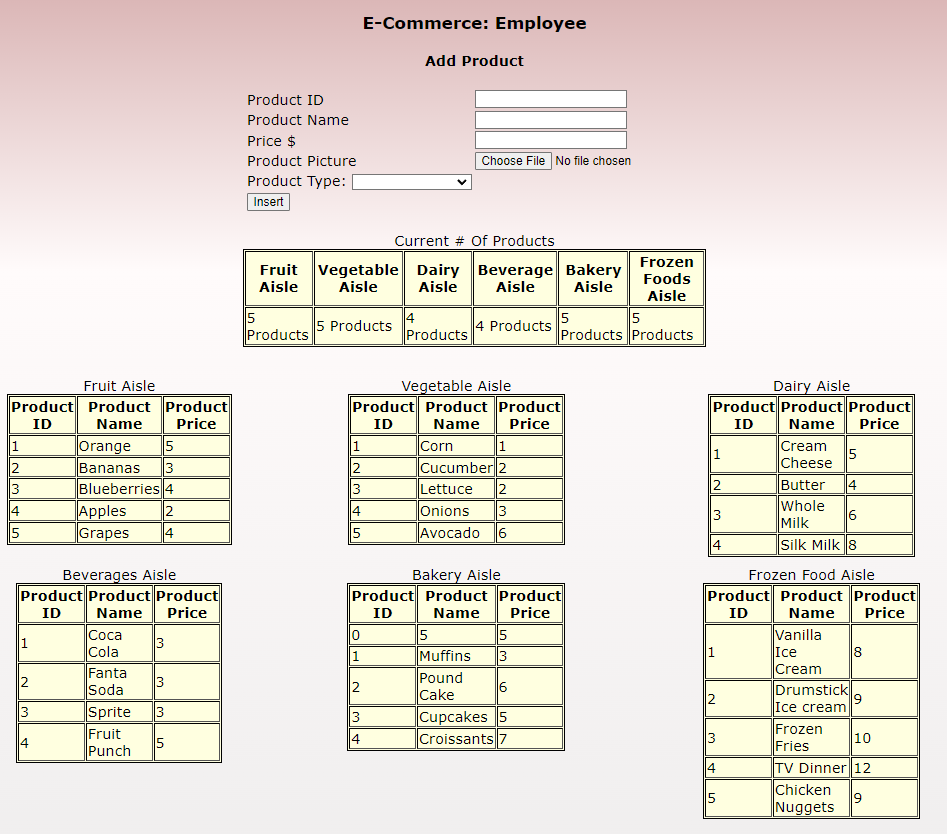Click the Corn cell in Vegetable Aisle
The height and width of the screenshot is (834, 947).
pos(456,446)
